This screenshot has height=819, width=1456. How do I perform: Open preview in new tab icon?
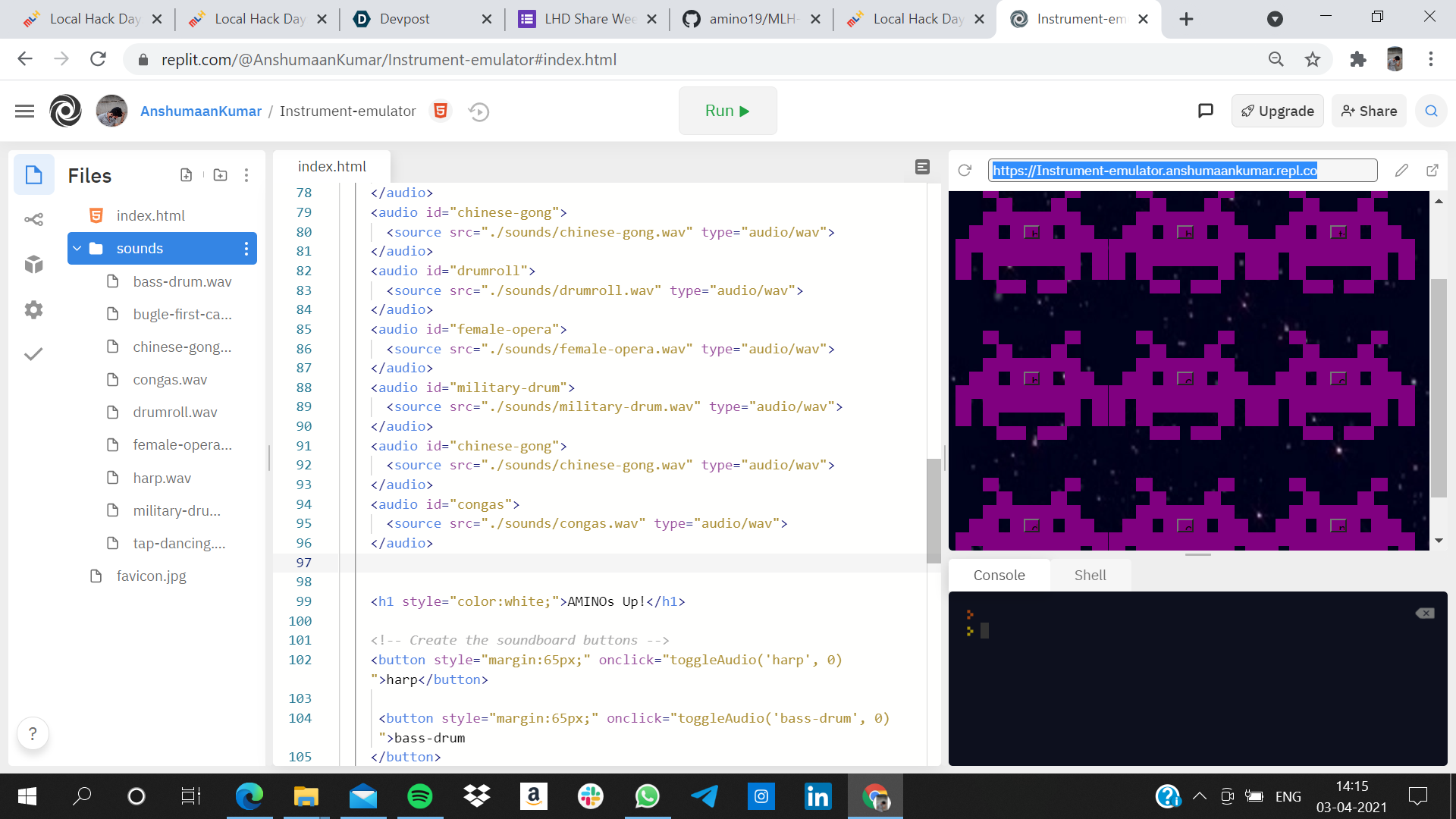click(x=1432, y=171)
